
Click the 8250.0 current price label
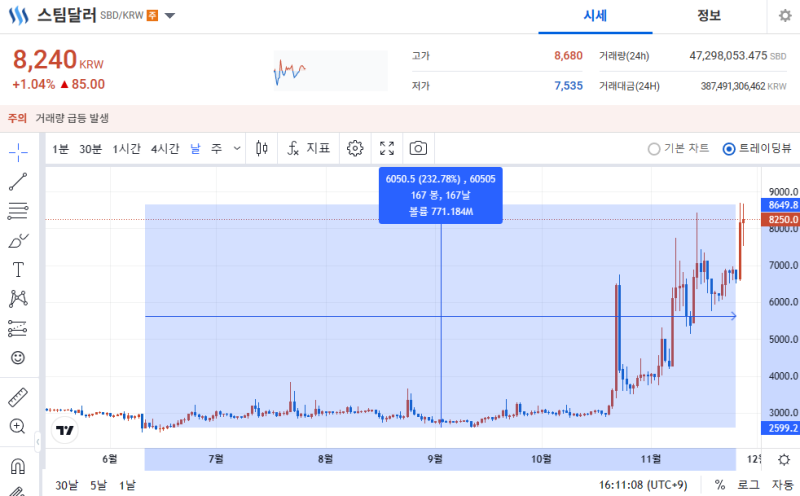point(780,219)
